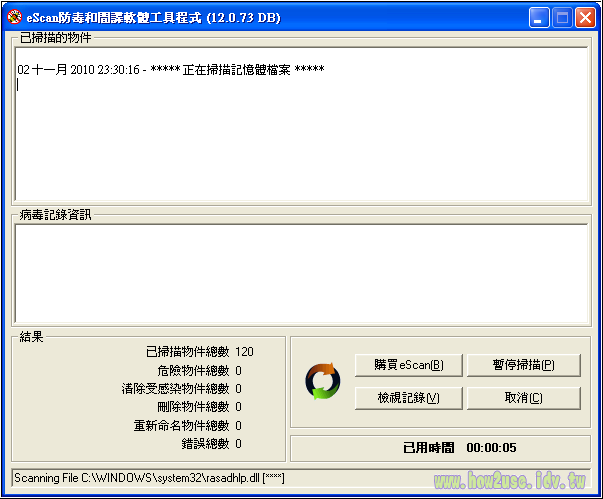Click the 已掃描物件總數 label
The image size is (603, 499).
coord(188,352)
